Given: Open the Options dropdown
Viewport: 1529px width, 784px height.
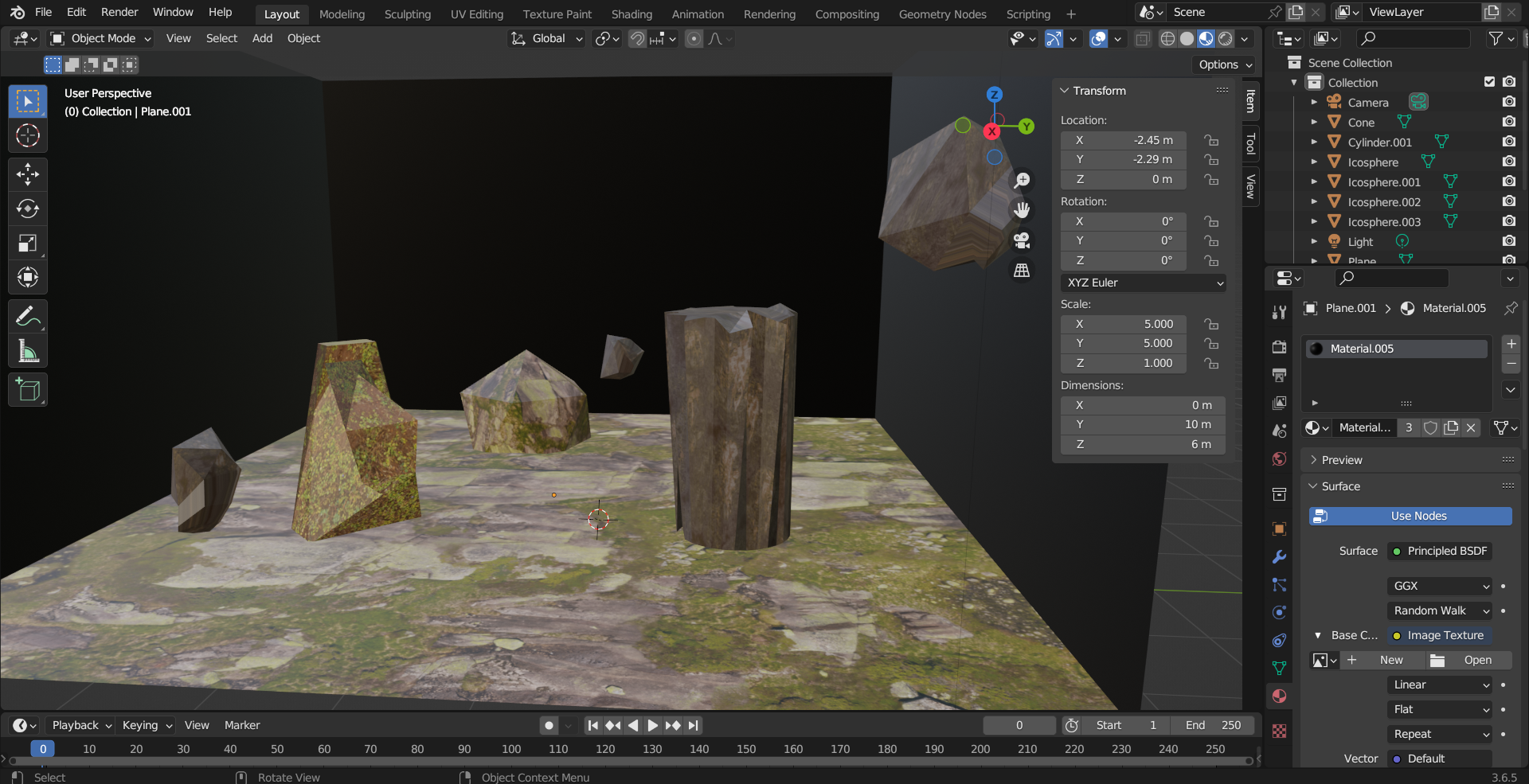Looking at the screenshot, I should [1225, 64].
